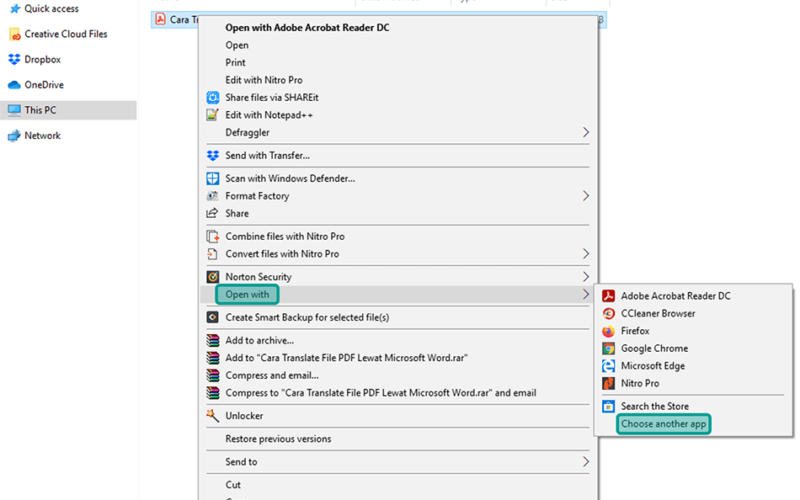Expand the Format Factory submenu arrow
800x500 pixels.
point(586,196)
